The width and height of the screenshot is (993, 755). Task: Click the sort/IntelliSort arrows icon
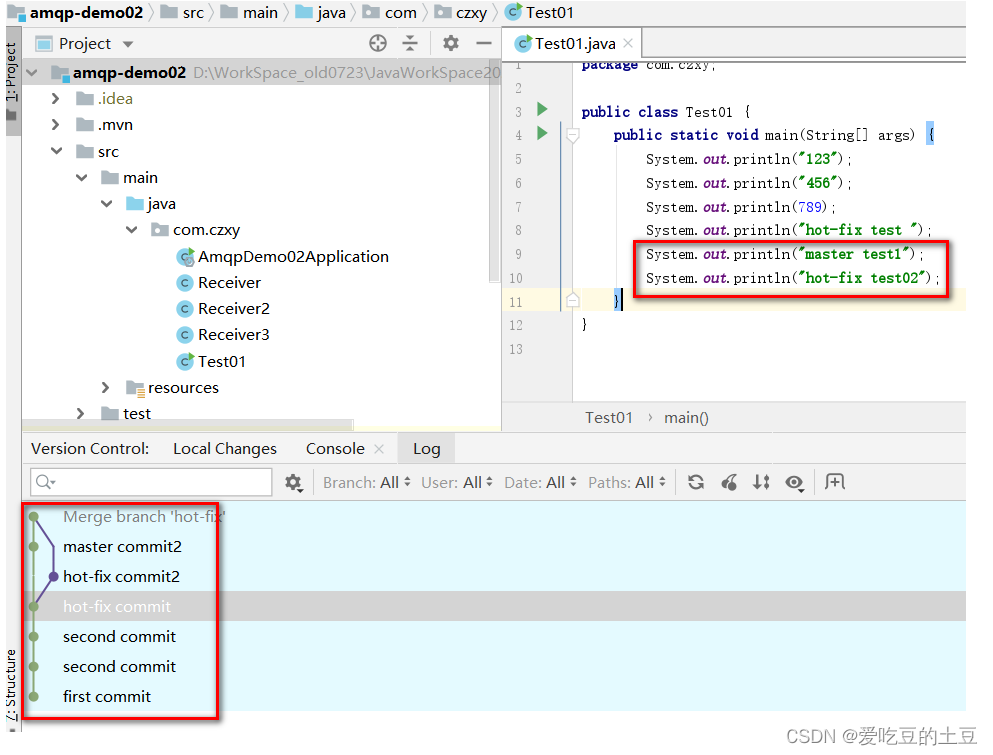click(761, 482)
